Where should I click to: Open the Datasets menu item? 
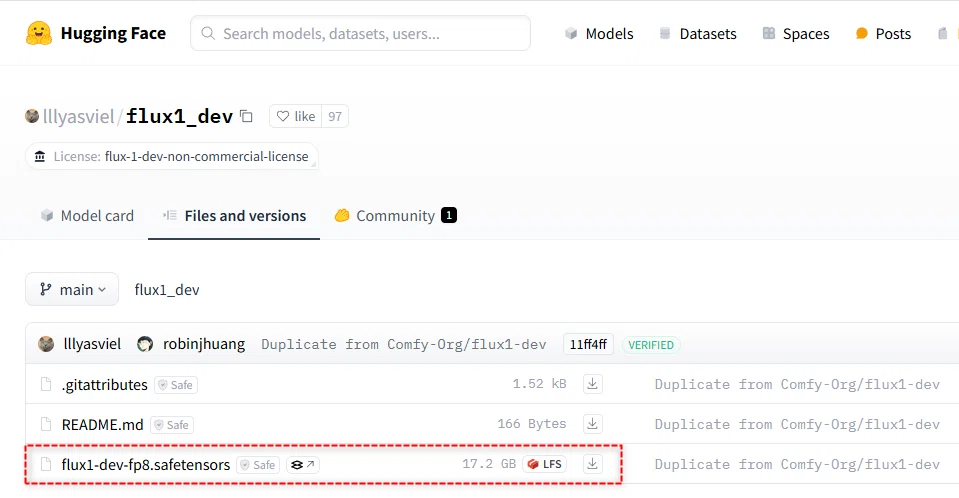click(x=697, y=34)
